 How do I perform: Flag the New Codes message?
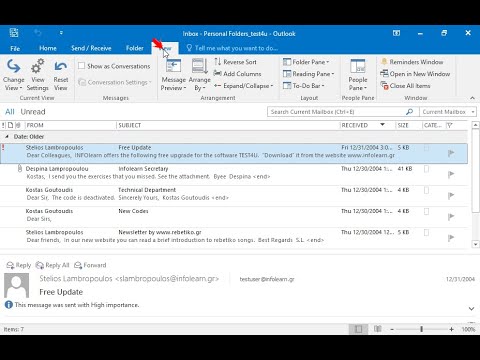click(451, 217)
